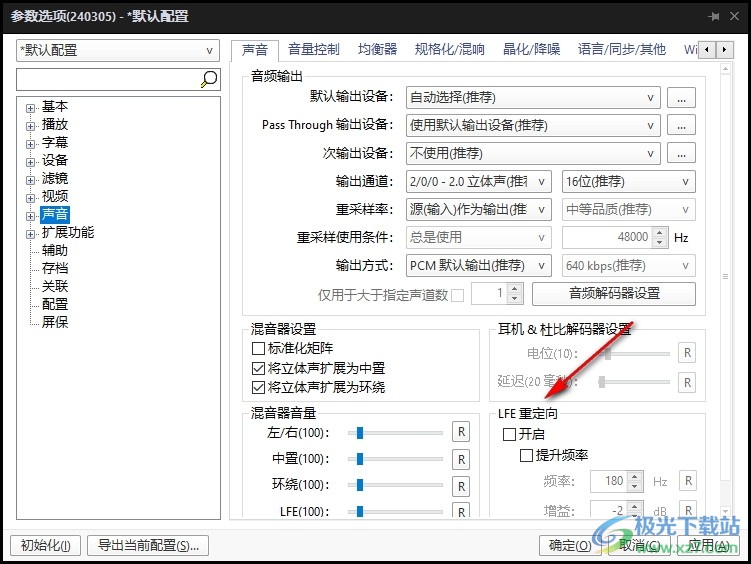
Task: Enable LFE redirect 开启 checkbox
Action: [x=509, y=434]
